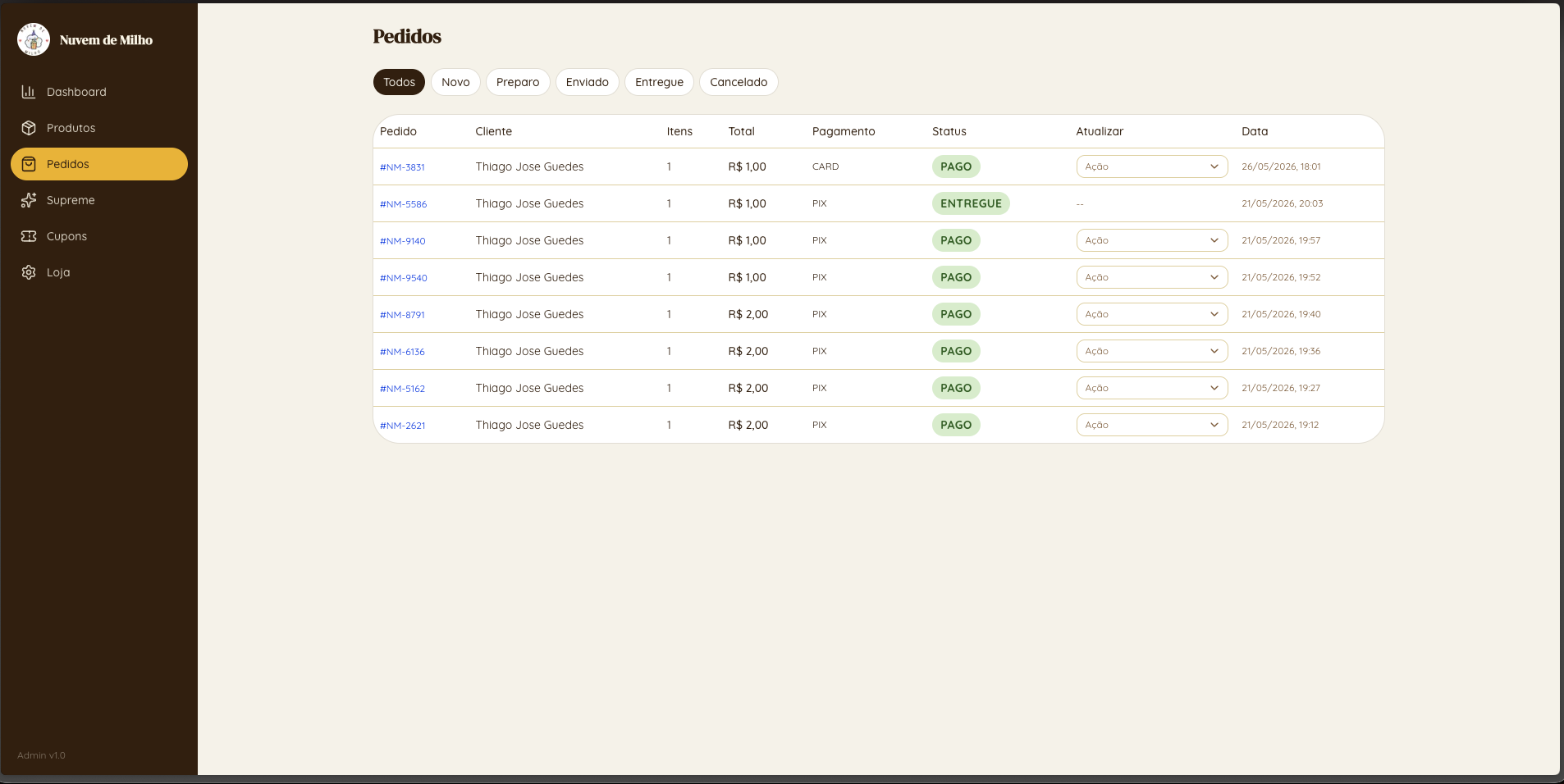Expand Ação dropdown for order #NM-9140
The width and height of the screenshot is (1564, 784).
(x=1152, y=240)
